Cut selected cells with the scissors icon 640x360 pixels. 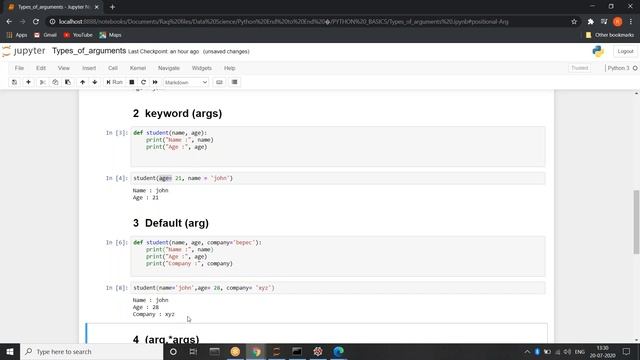pos(42,82)
